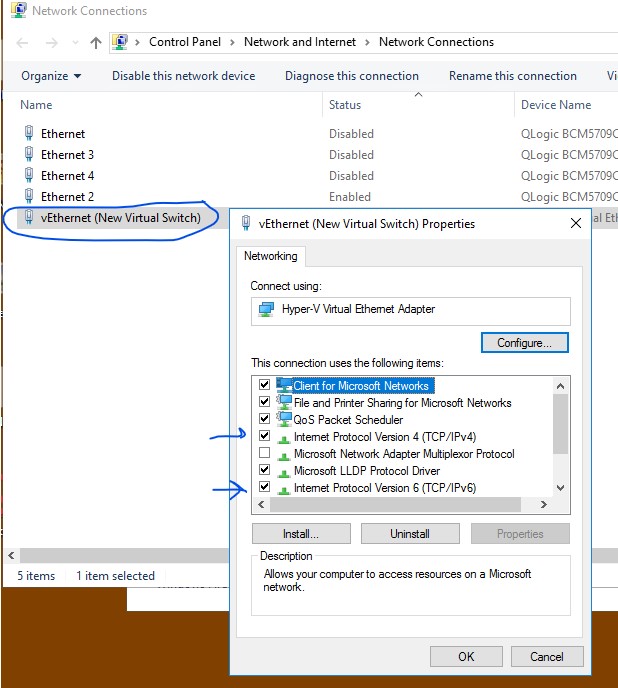618x688 pixels.
Task: Click the Properties dialog title bar icon
Action: click(246, 223)
